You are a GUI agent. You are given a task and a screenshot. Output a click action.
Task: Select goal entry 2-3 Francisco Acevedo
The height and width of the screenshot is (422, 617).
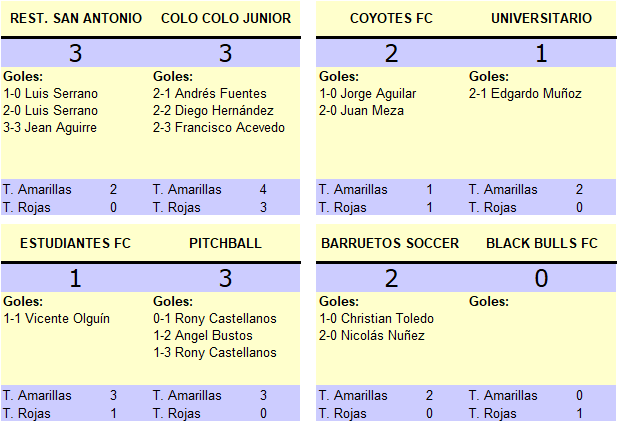pos(219,128)
